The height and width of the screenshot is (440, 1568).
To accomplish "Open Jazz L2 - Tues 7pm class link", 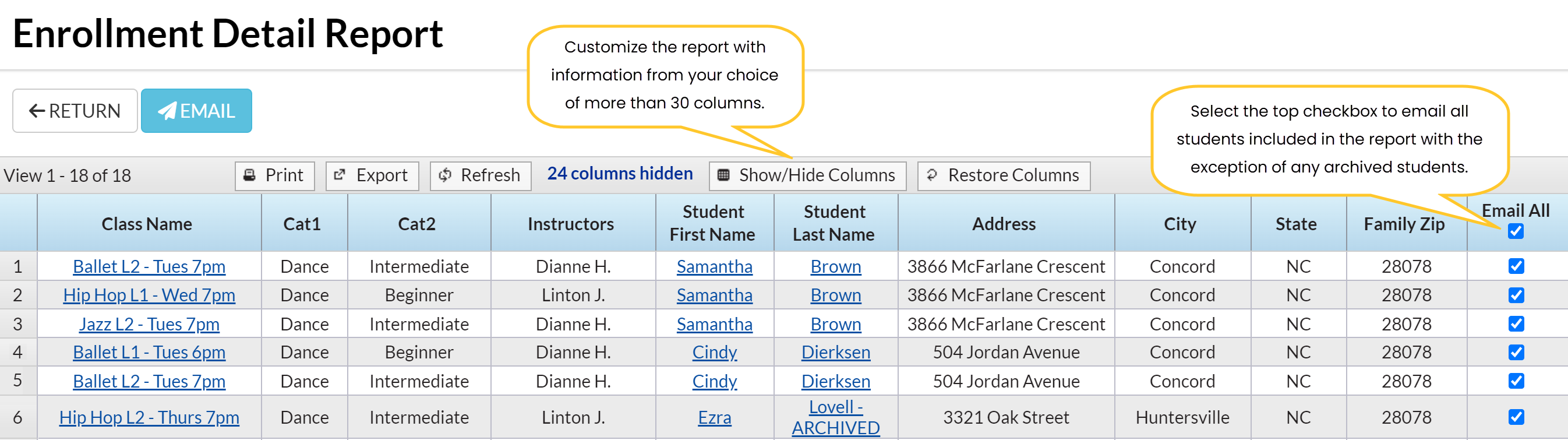I will pyautogui.click(x=149, y=323).
